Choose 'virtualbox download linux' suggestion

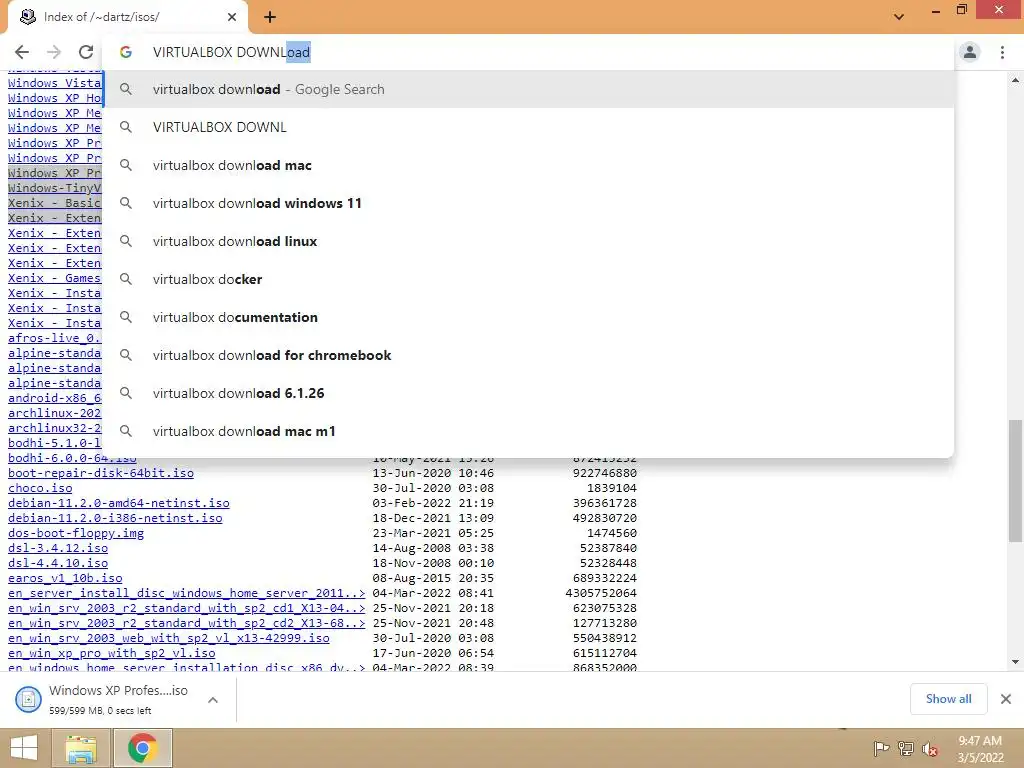pos(528,241)
